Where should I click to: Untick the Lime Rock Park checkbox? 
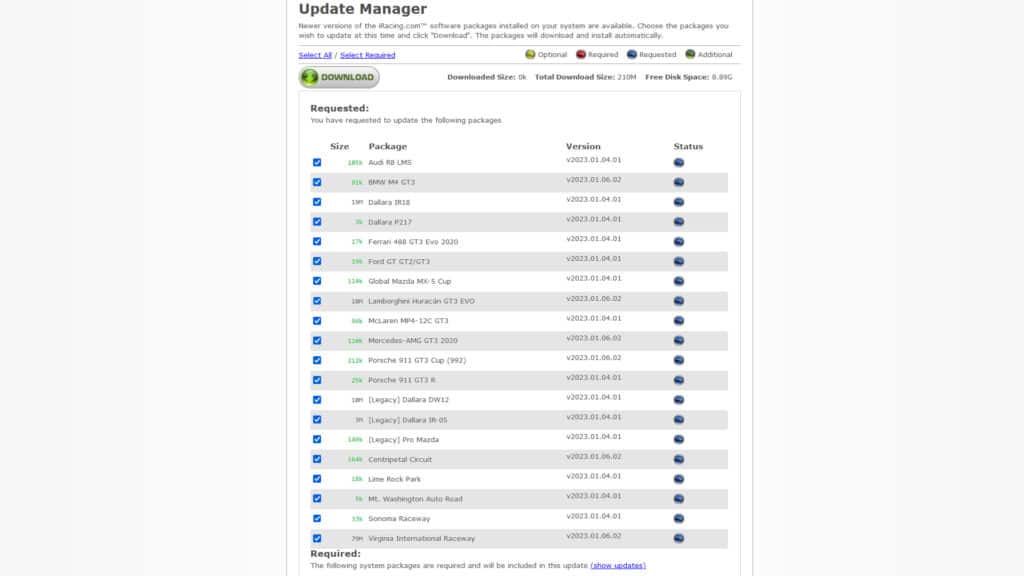(317, 479)
